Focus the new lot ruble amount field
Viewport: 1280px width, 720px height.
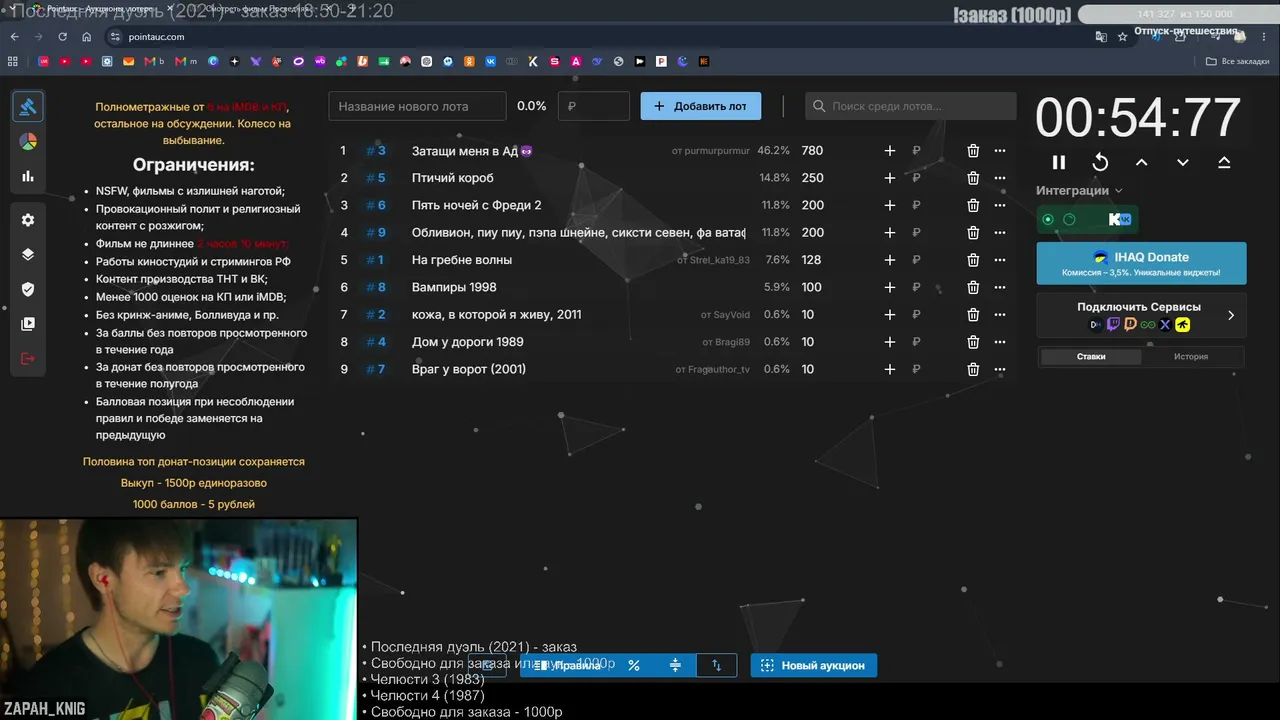coord(594,106)
